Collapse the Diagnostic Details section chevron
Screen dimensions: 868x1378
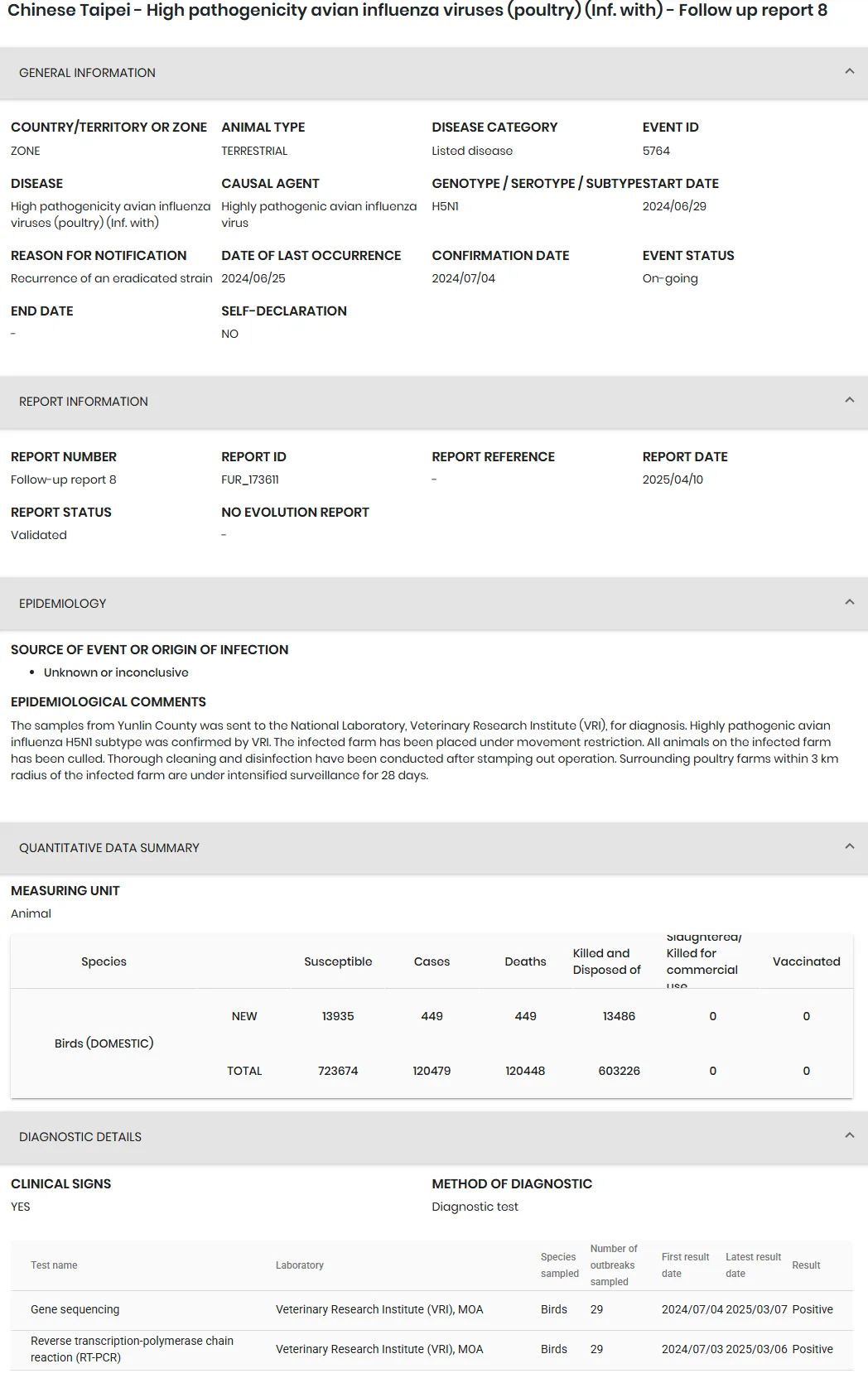[849, 1136]
